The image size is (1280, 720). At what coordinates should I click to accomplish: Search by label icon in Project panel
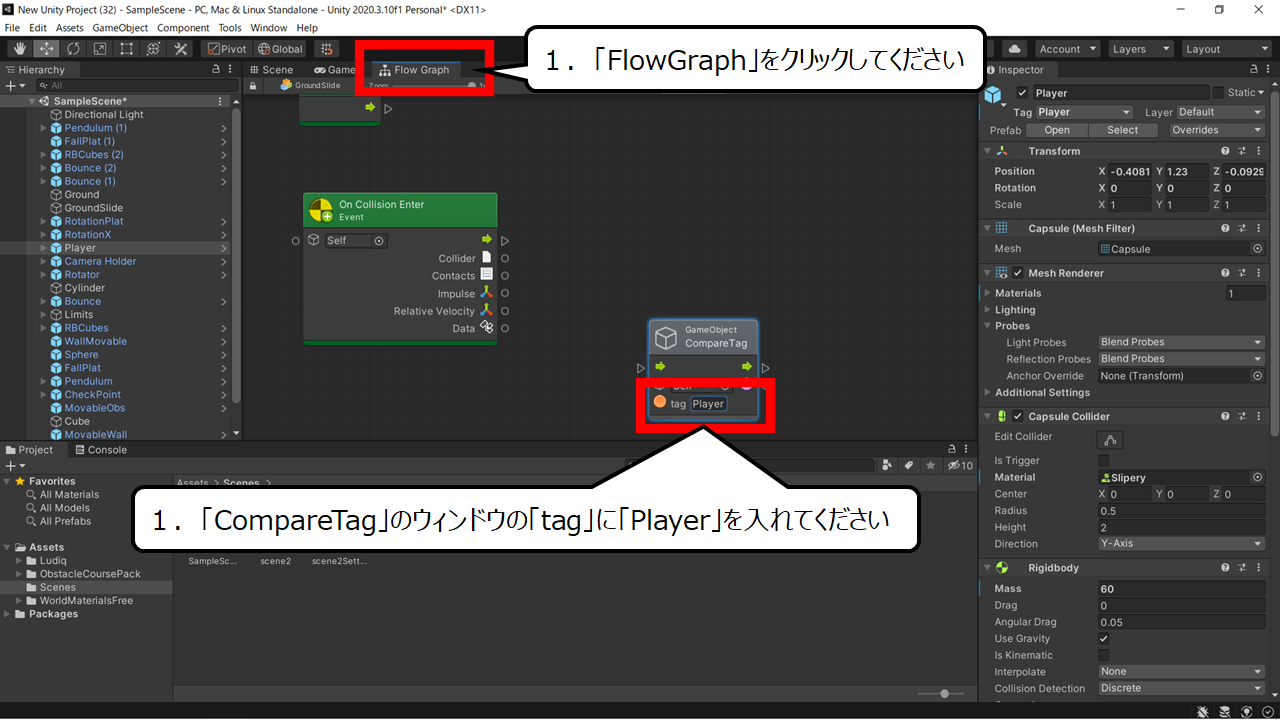coord(908,465)
